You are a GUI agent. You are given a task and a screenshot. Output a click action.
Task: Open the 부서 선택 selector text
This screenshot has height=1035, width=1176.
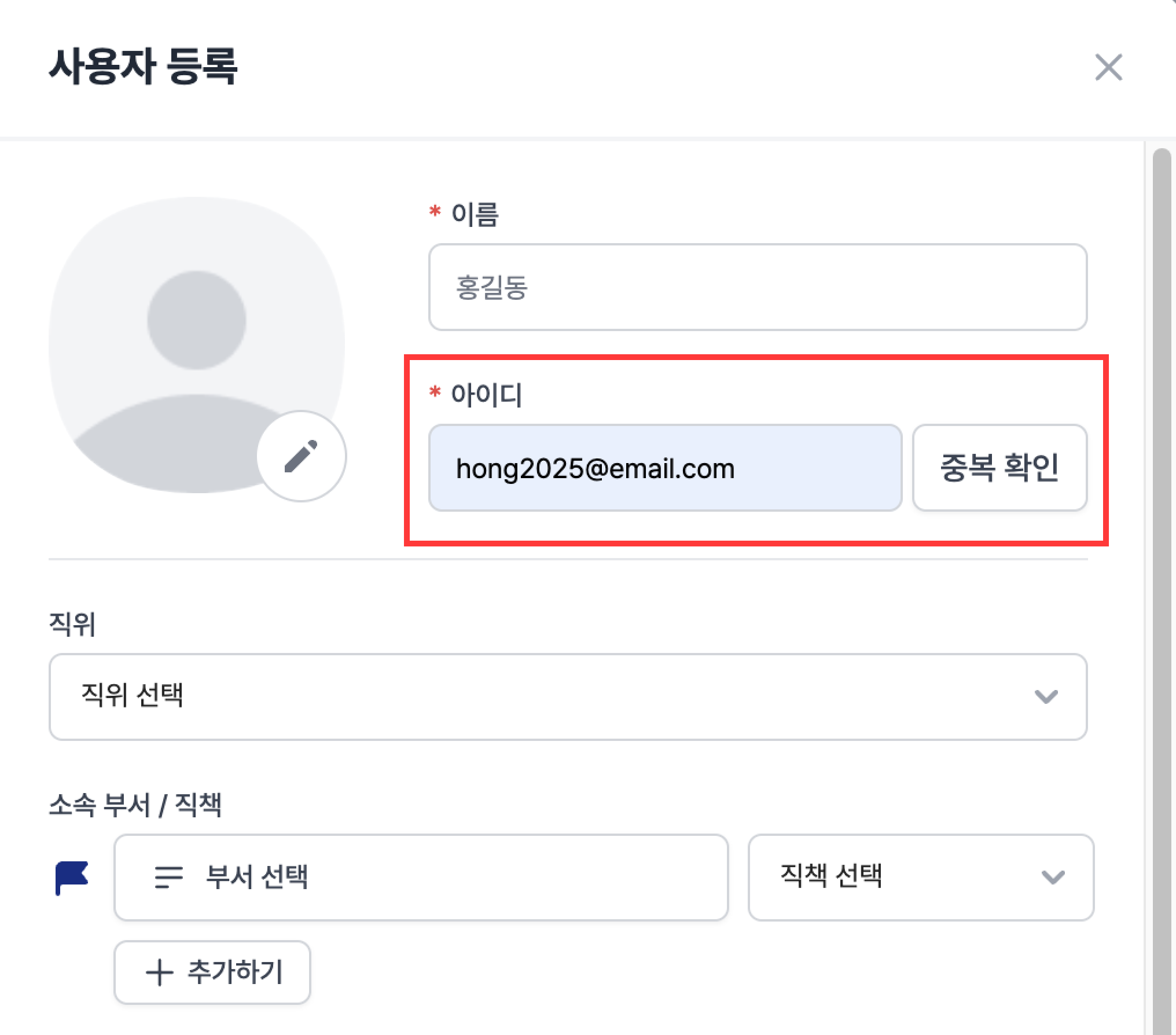pyautogui.click(x=257, y=877)
